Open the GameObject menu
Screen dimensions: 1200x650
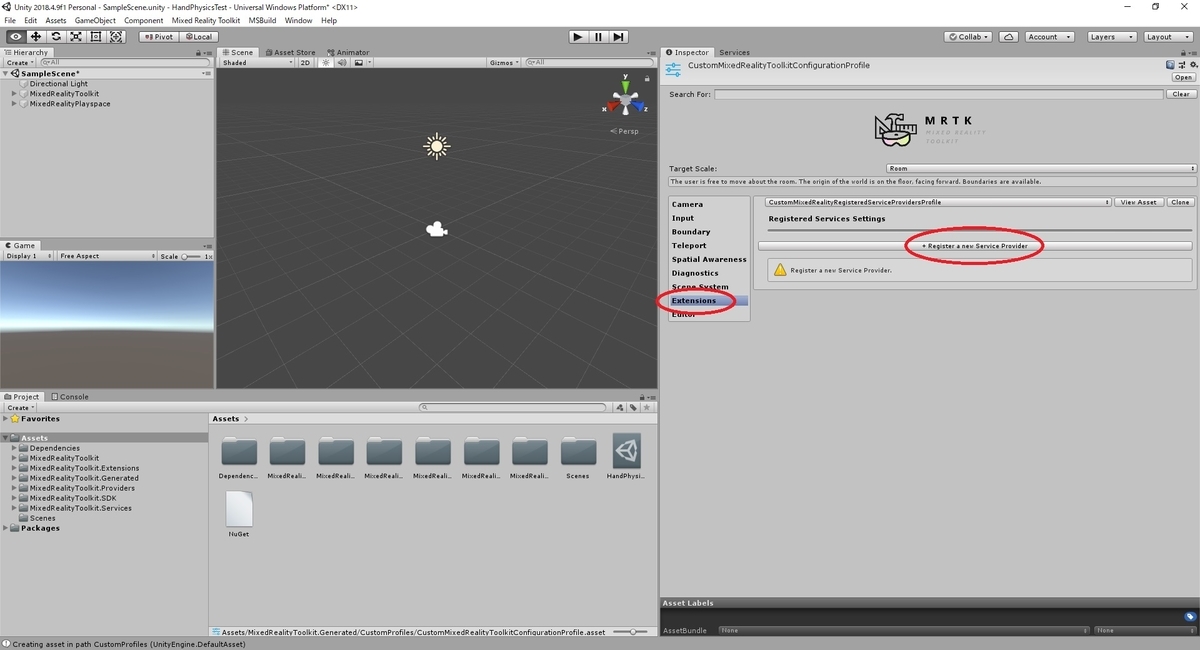point(95,20)
